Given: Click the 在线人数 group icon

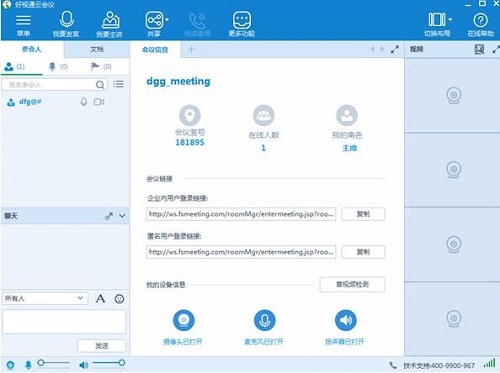Looking at the screenshot, I should [264, 115].
